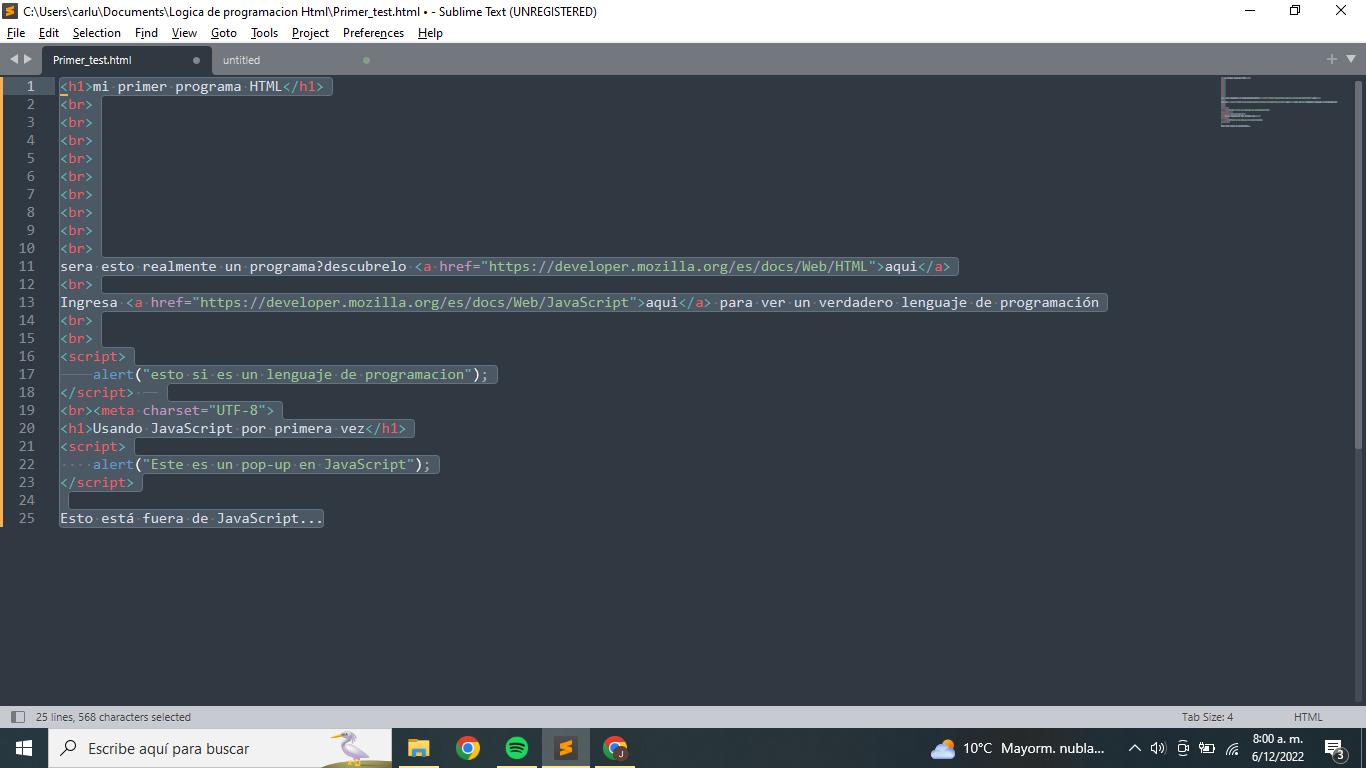The height and width of the screenshot is (768, 1366).
Task: Open the File menu
Action: coord(16,33)
